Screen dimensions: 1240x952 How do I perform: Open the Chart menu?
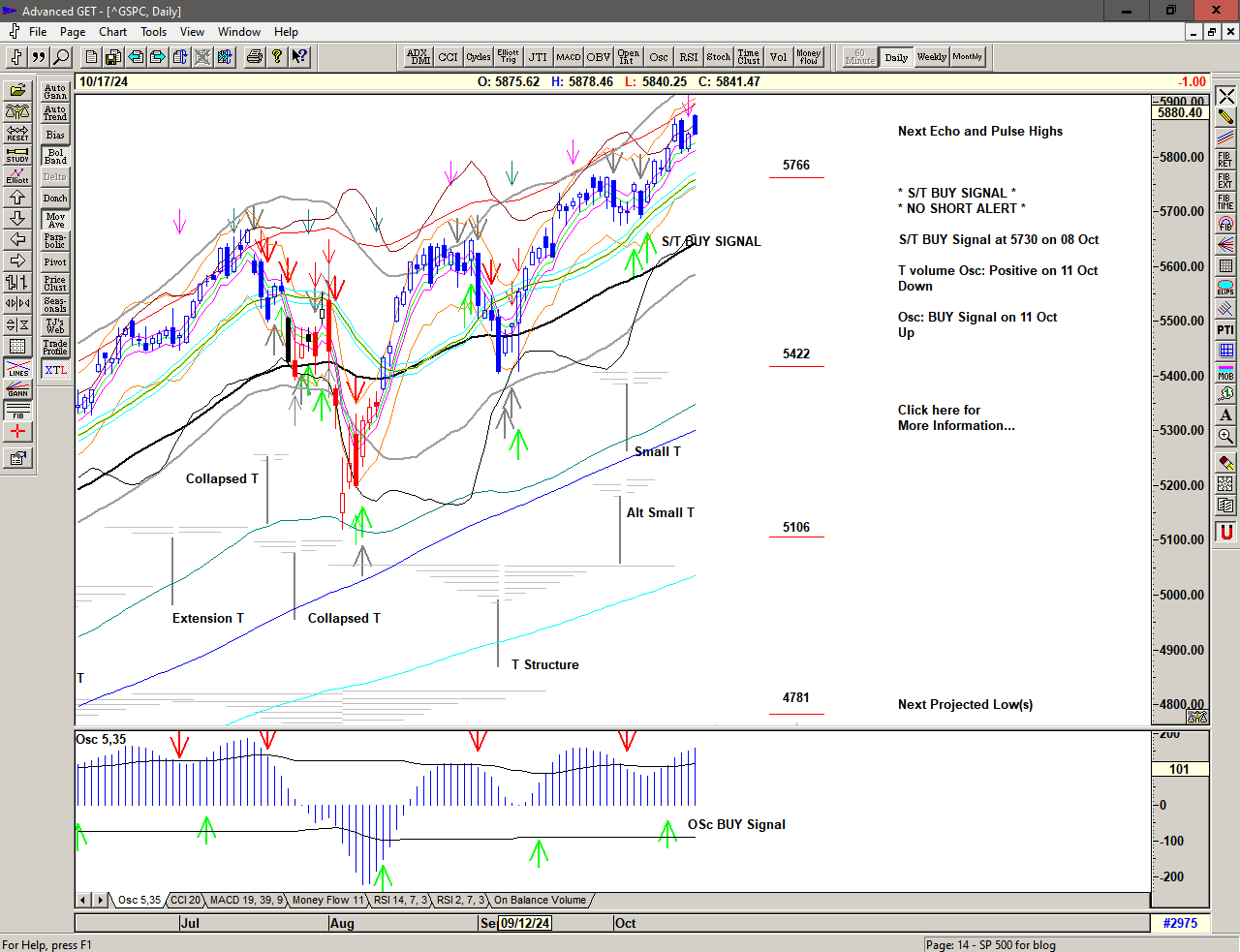click(x=112, y=32)
